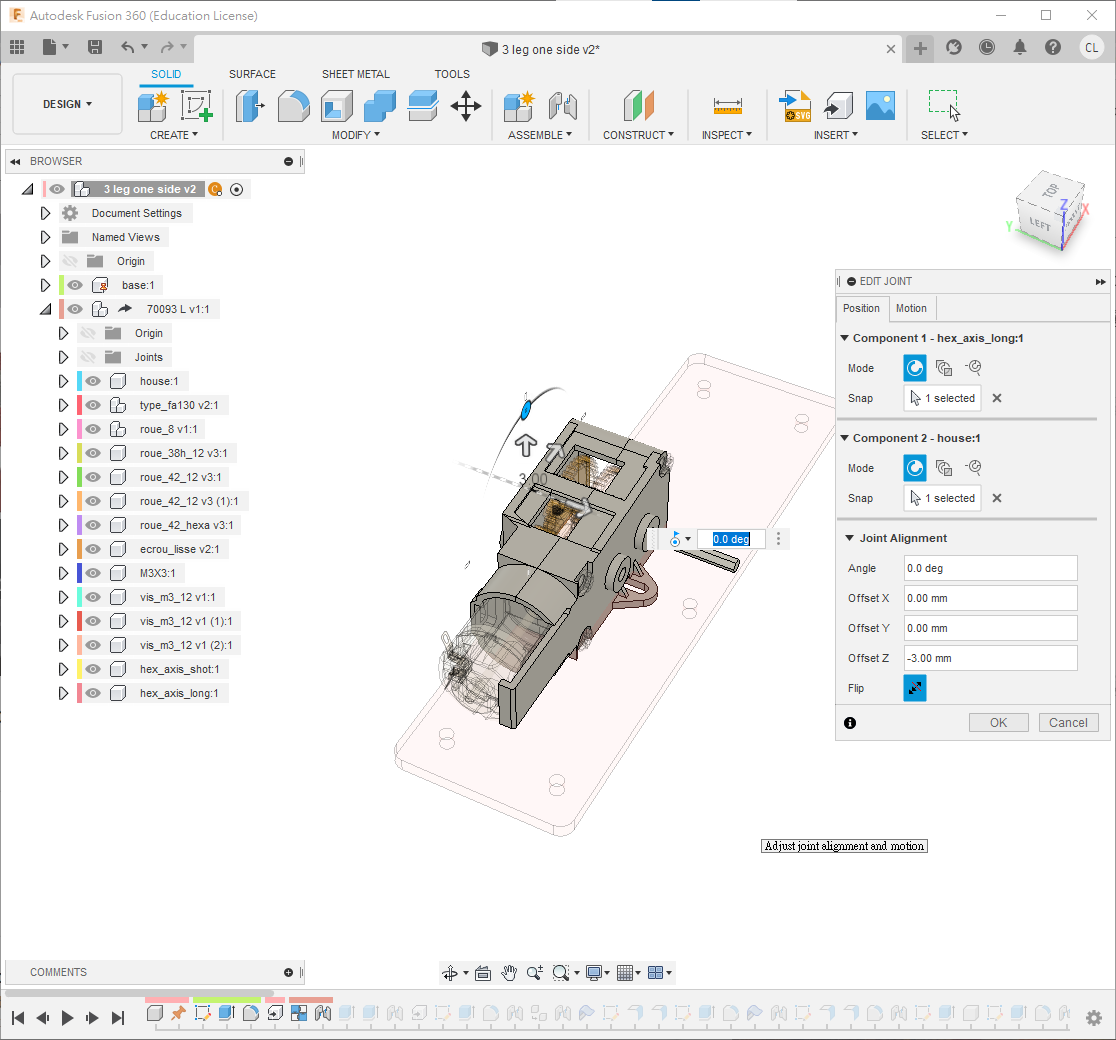Image resolution: width=1116 pixels, height=1040 pixels.
Task: Click the Flip joint alignment icon
Action: pos(914,688)
